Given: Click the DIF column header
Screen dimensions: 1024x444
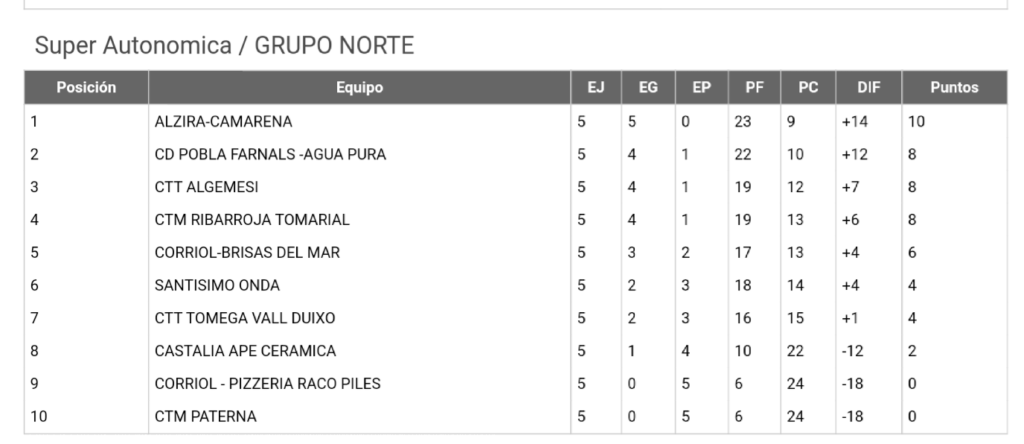Looking at the screenshot, I should click(869, 87).
